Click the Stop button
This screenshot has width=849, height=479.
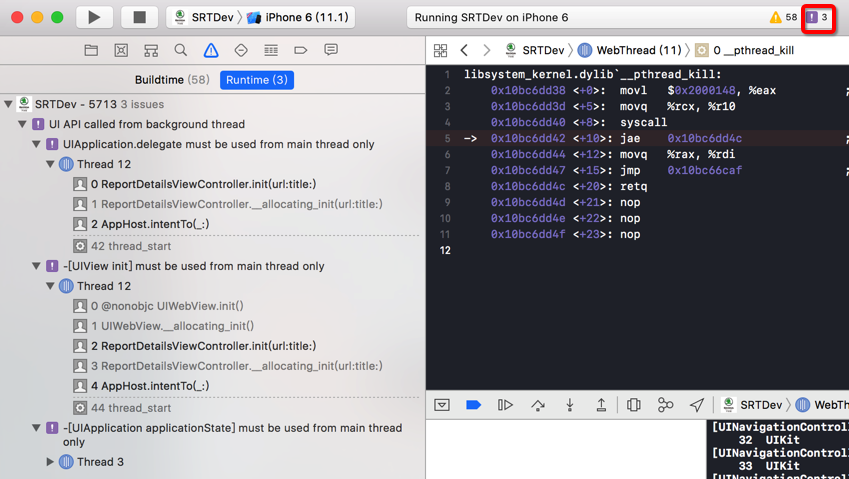coord(139,17)
